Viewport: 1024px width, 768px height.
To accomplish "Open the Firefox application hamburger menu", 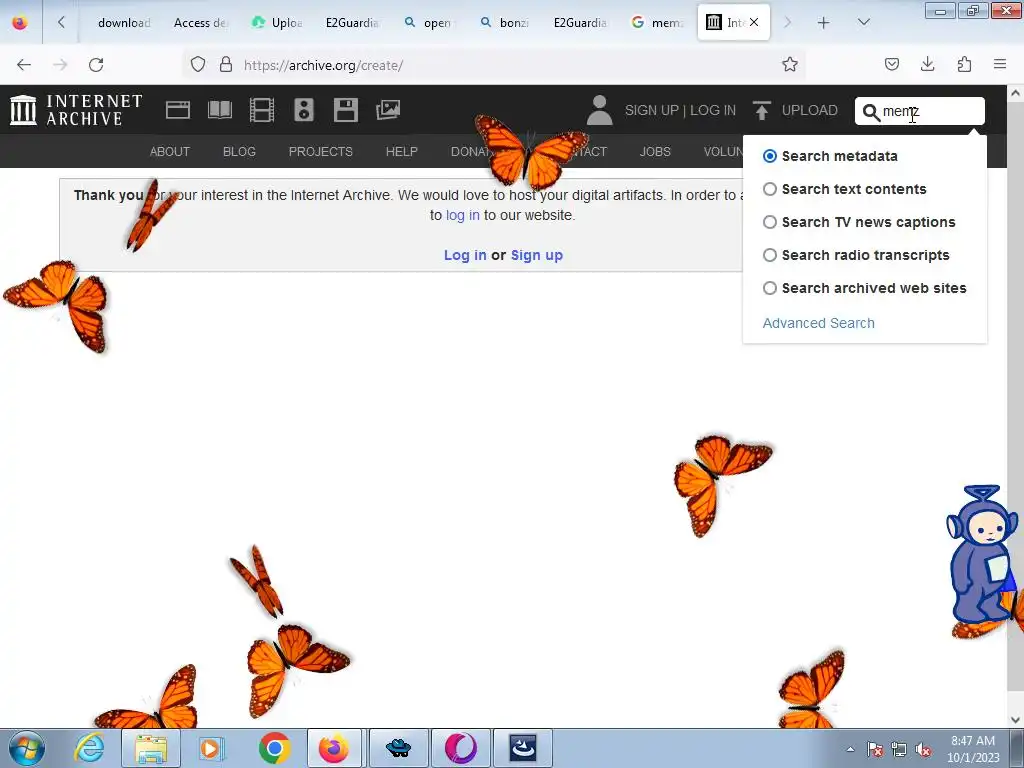I will click(1000, 64).
